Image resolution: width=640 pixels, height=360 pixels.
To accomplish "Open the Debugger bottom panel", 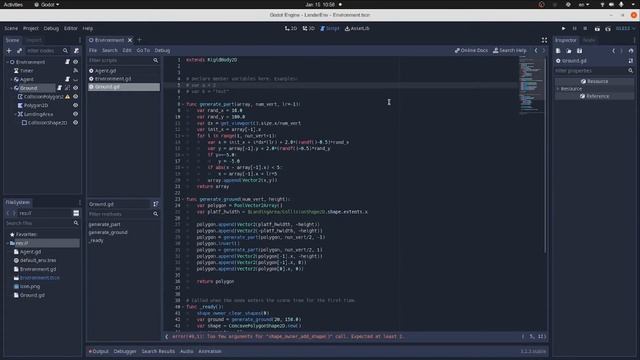I will 125,351.
